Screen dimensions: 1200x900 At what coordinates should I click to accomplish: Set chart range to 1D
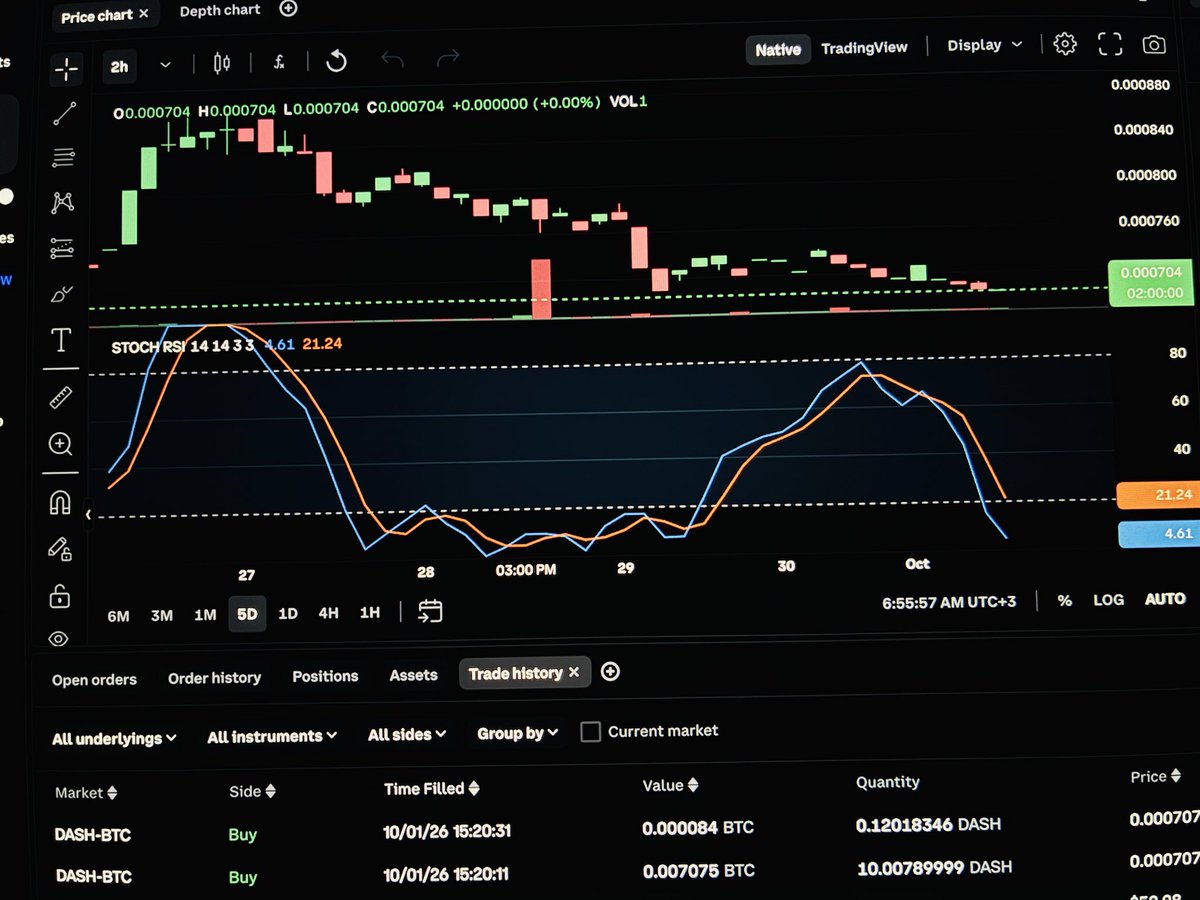click(x=288, y=613)
